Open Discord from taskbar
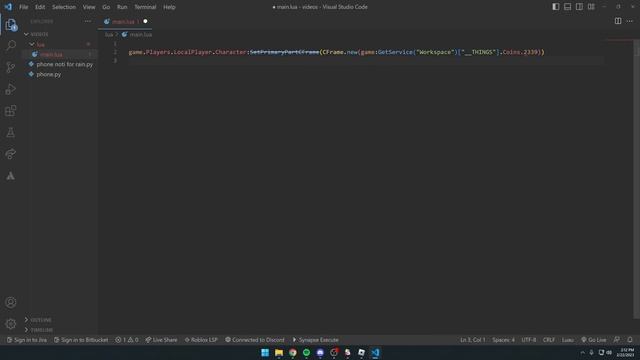Screen dimensions: 640x360 (x=320, y=352)
